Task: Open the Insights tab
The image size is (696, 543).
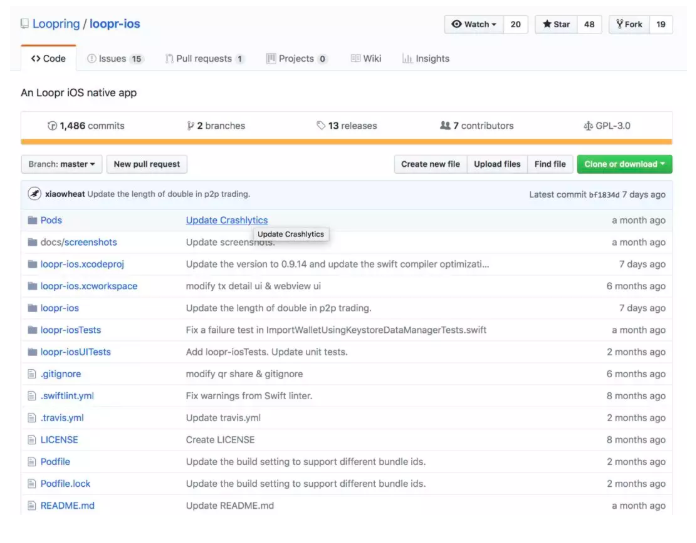Action: (x=426, y=59)
